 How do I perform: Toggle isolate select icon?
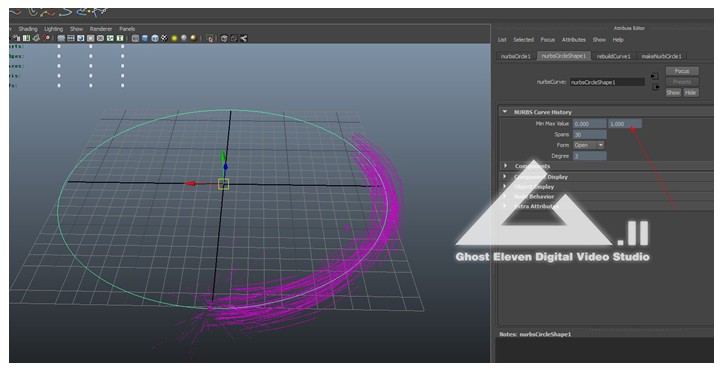point(209,38)
